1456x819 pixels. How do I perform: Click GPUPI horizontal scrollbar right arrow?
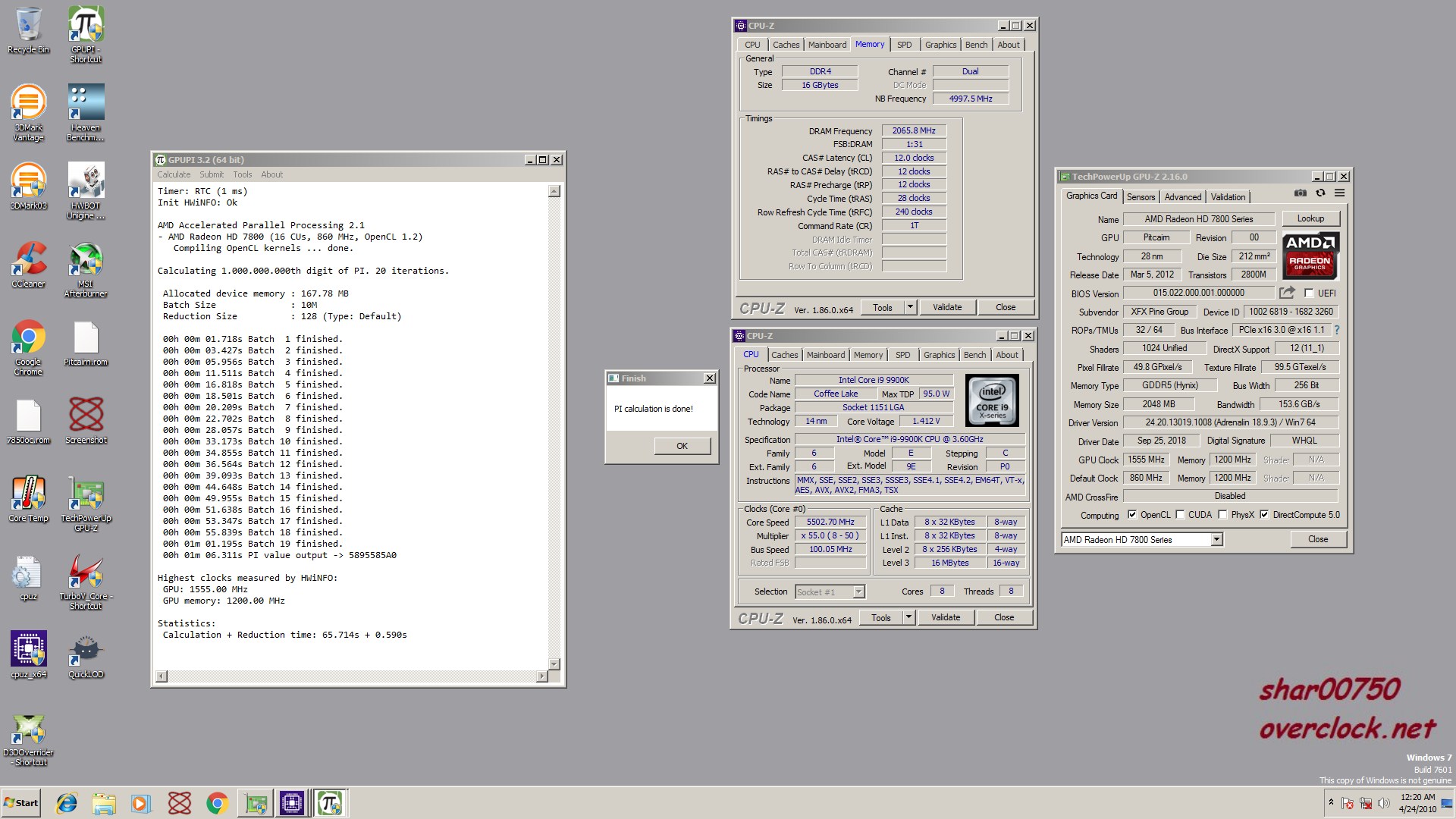[x=541, y=676]
